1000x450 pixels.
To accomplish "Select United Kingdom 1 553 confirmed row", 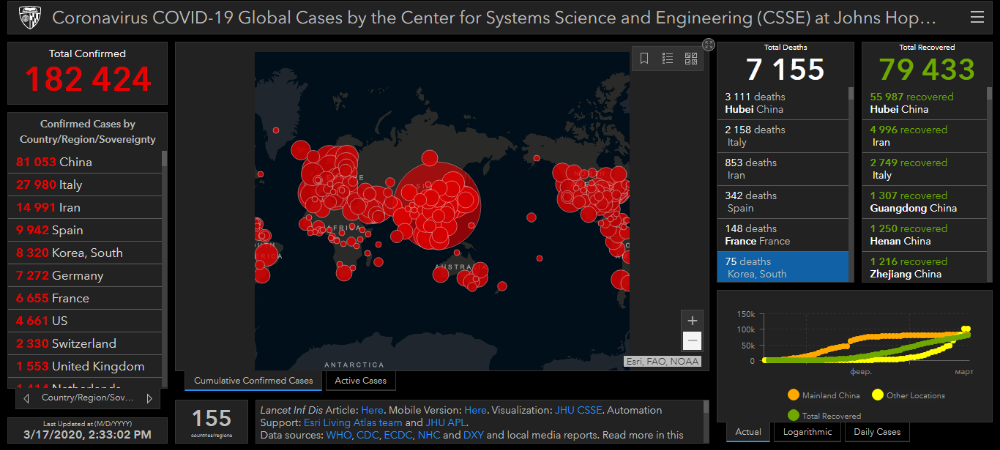I will pos(85,367).
